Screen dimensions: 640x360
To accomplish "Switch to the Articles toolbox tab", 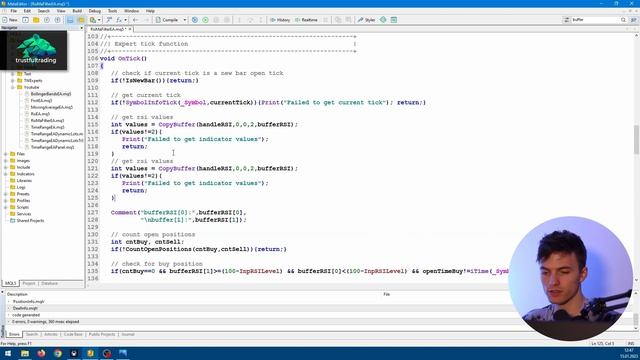I will tap(51, 334).
